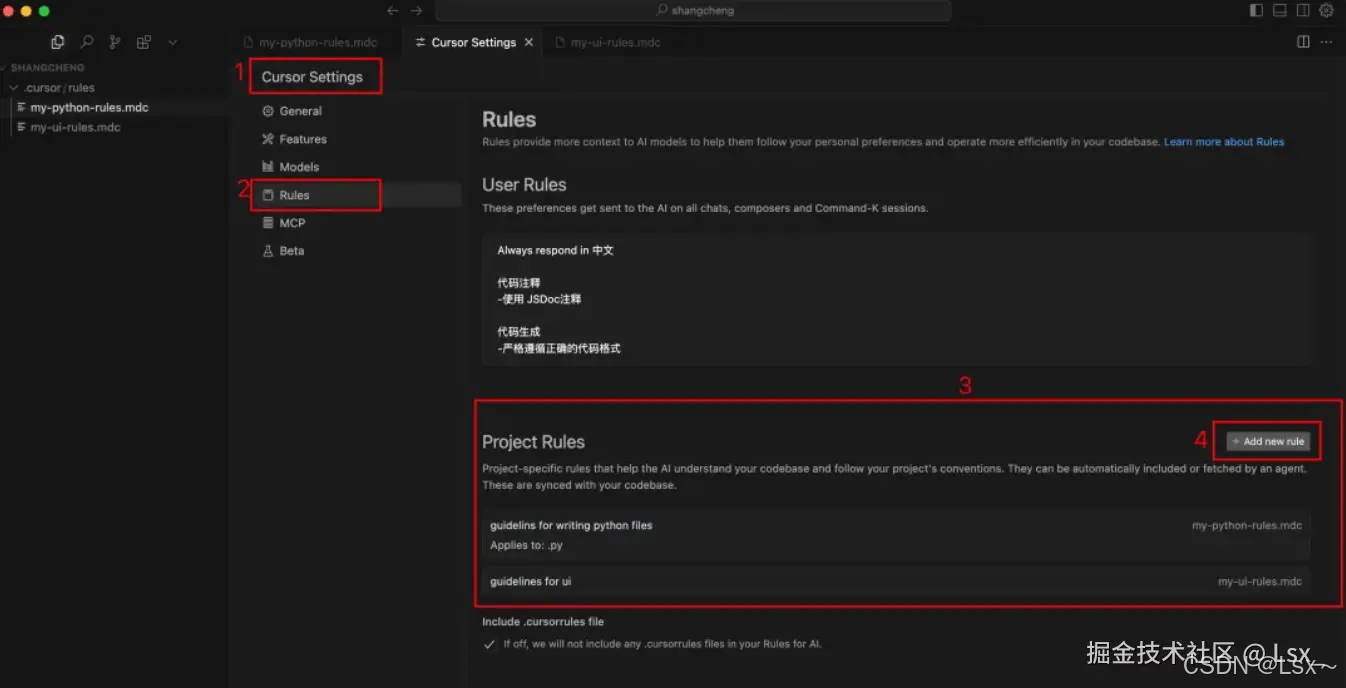Toggle the Include .cursorrules file checkbox
Image resolution: width=1346 pixels, height=688 pixels.
(489, 644)
